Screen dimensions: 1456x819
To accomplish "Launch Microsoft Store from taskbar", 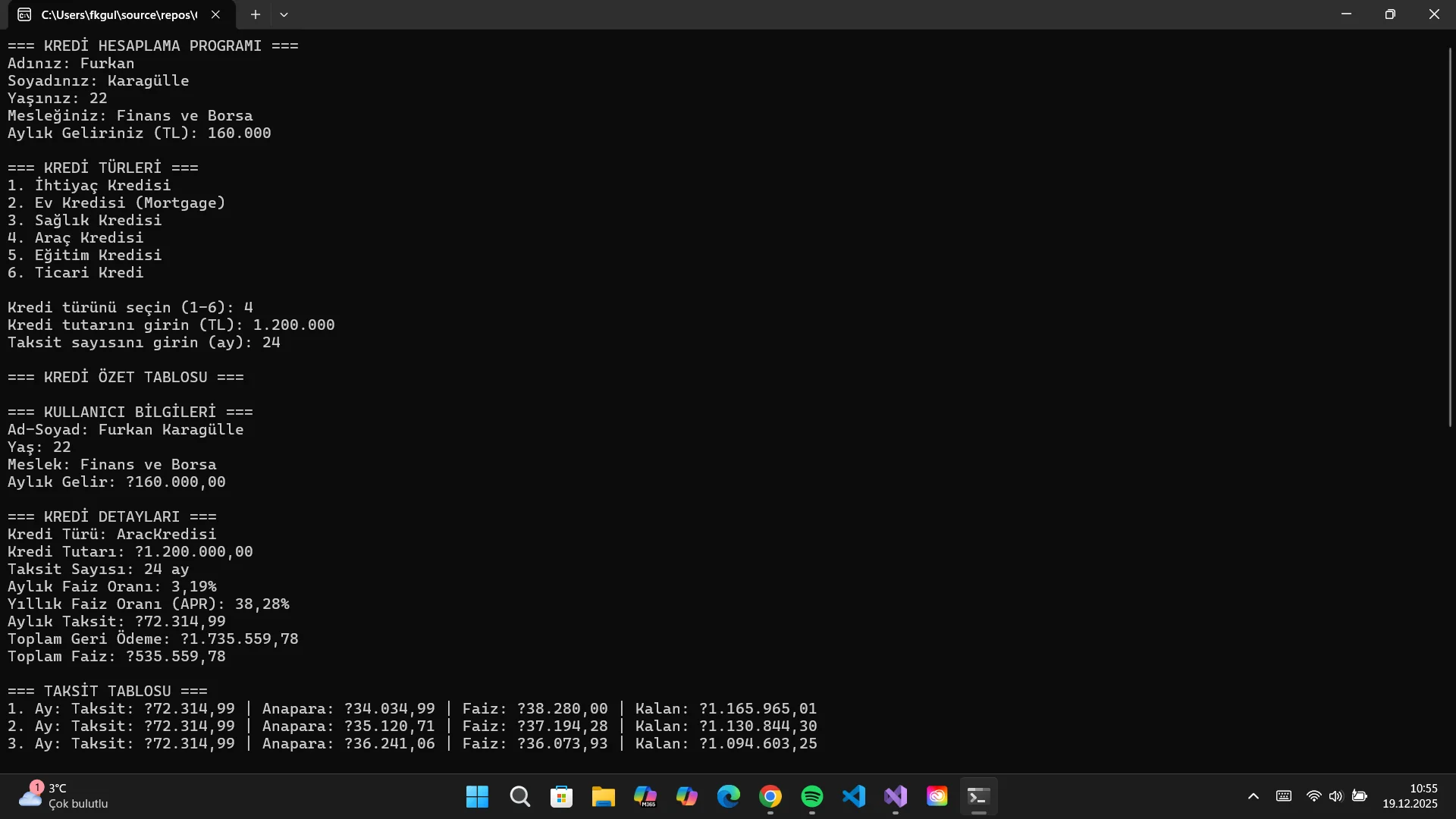I will tap(561, 796).
